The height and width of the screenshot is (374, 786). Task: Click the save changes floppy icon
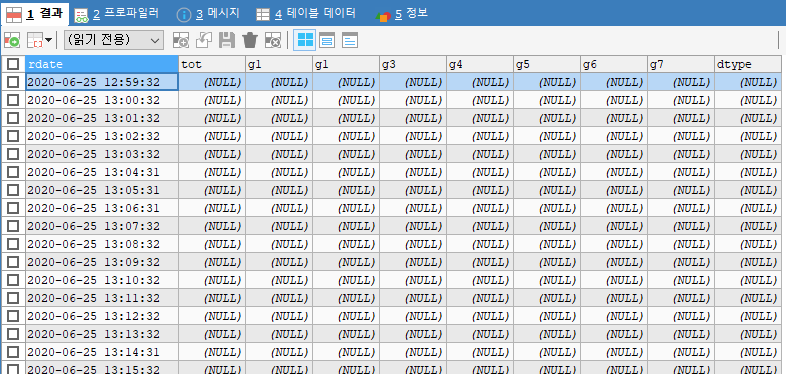[227, 40]
